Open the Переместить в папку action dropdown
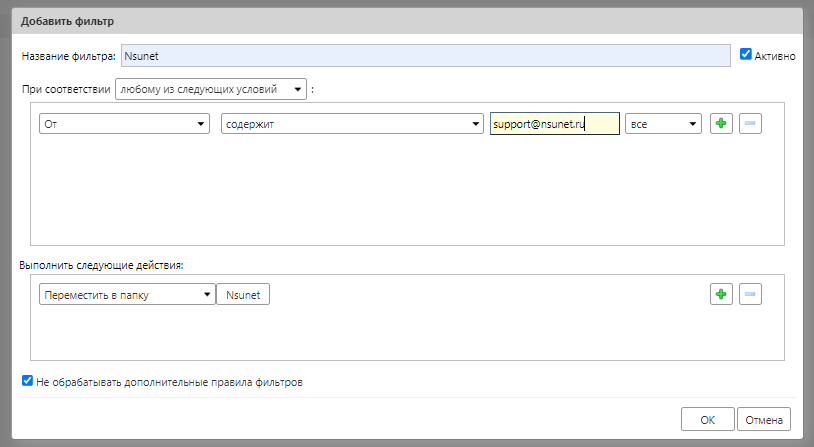Image resolution: width=814 pixels, height=447 pixels. (x=127, y=294)
